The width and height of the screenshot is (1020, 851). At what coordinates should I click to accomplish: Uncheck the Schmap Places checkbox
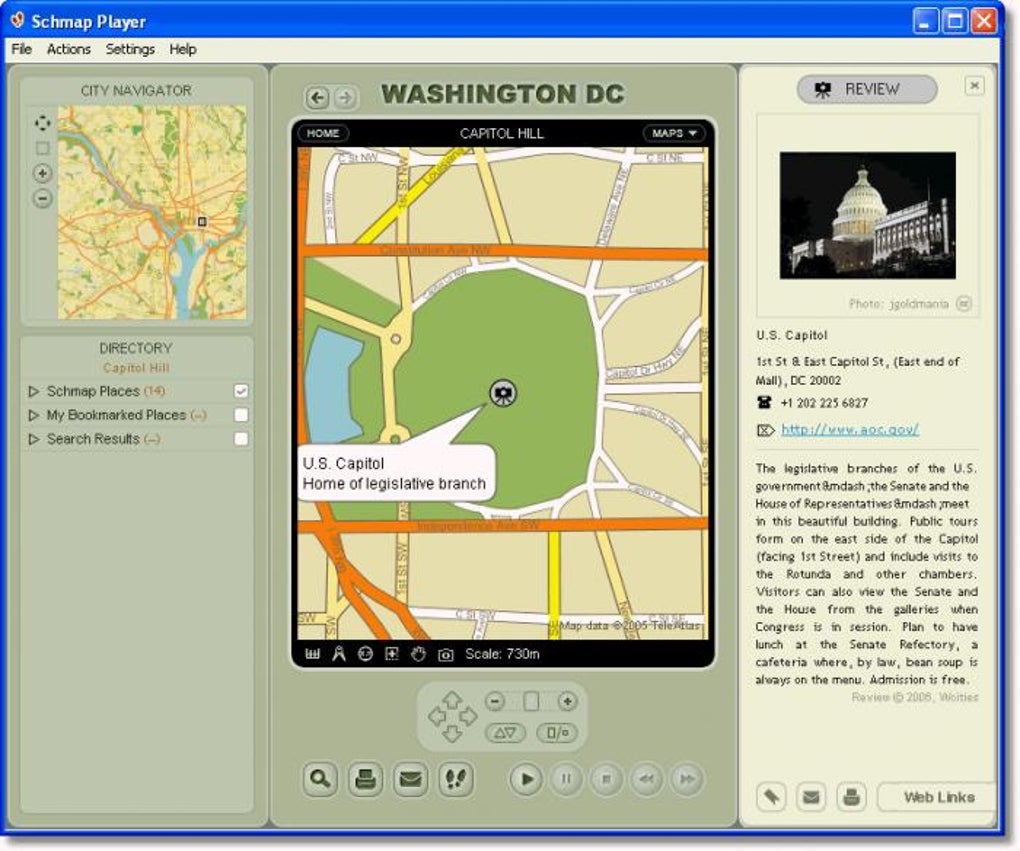[241, 391]
